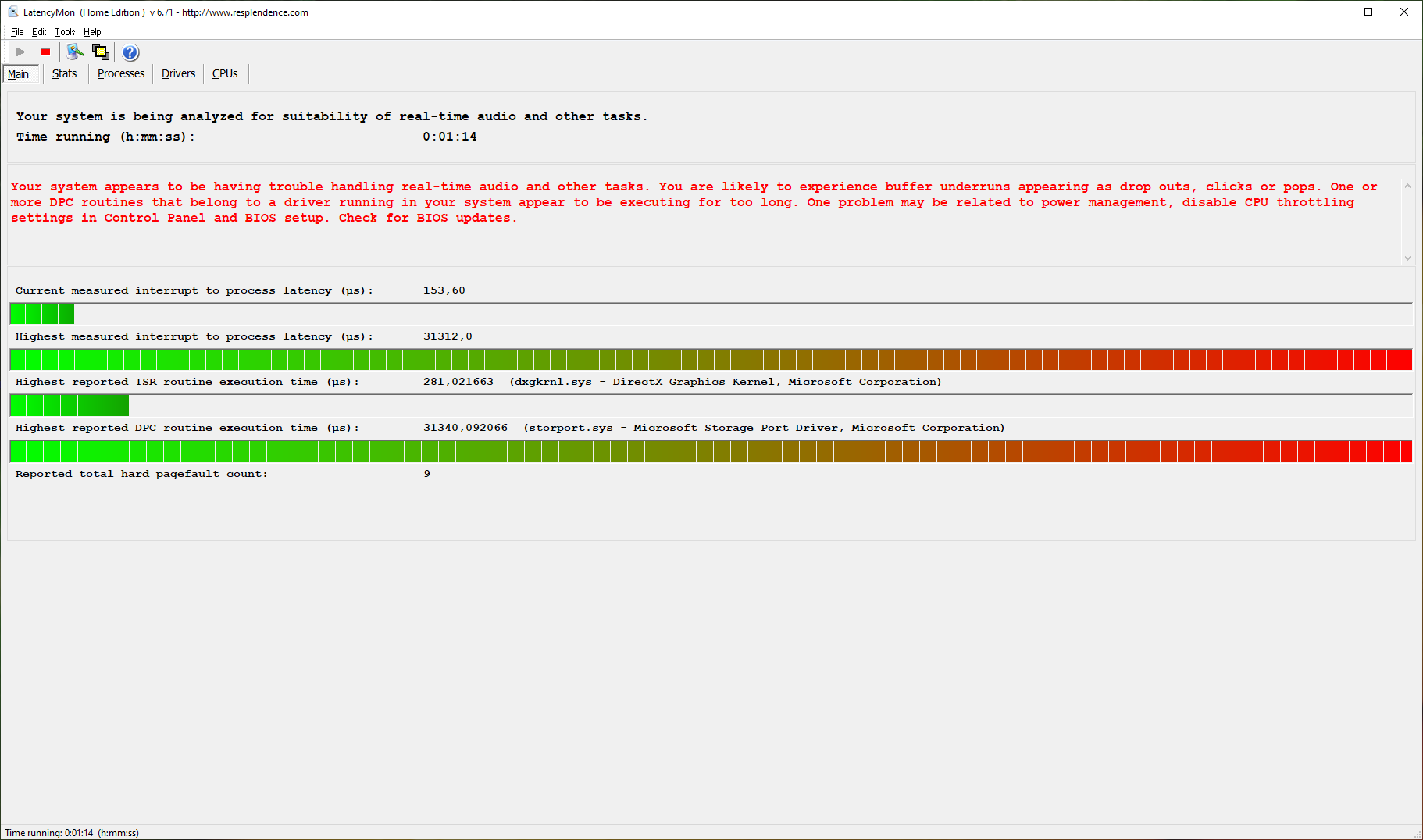Click the highest latency value 31312,0
1423x840 pixels.
pyautogui.click(x=448, y=336)
